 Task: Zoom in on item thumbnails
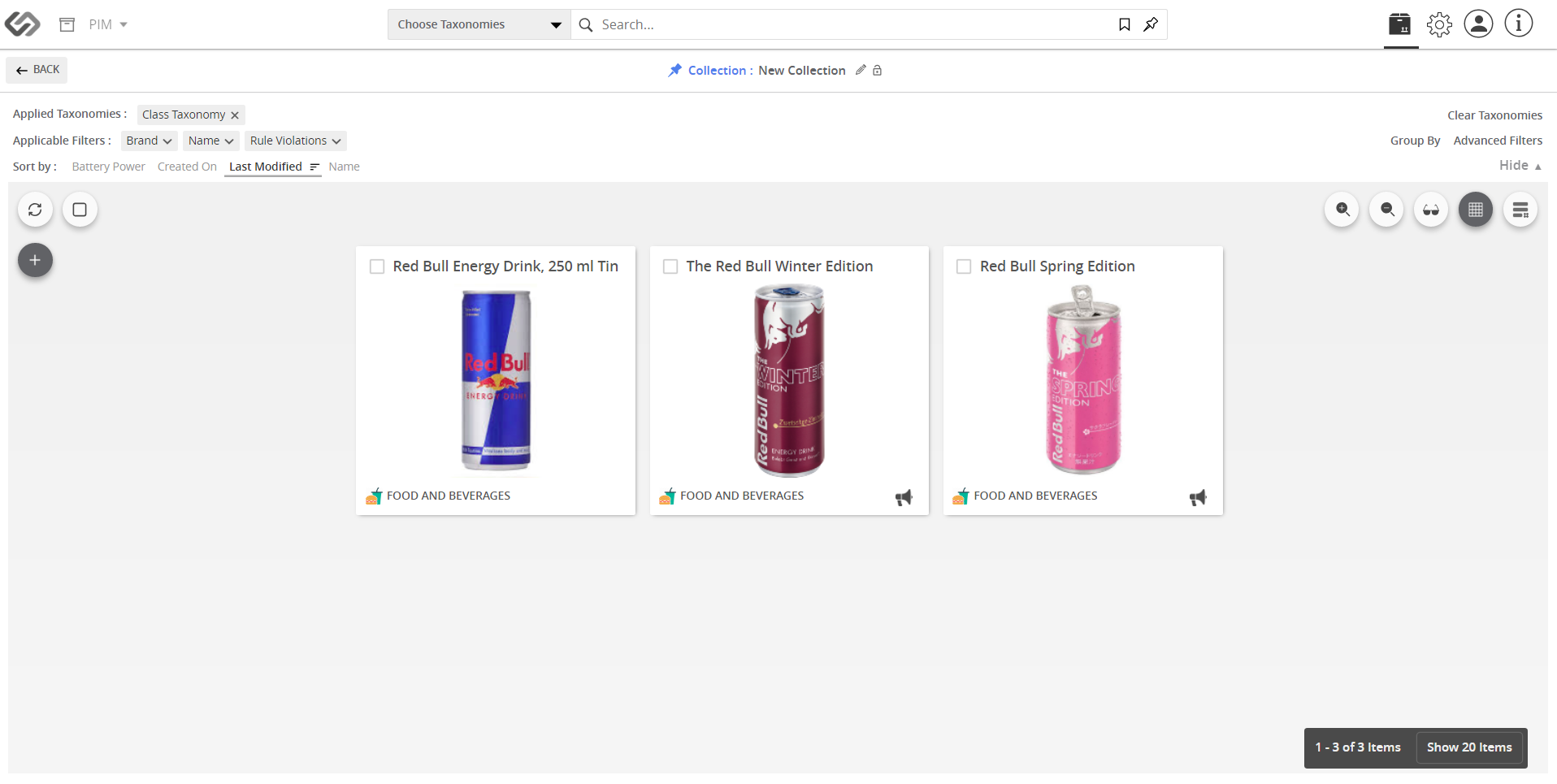[1342, 210]
